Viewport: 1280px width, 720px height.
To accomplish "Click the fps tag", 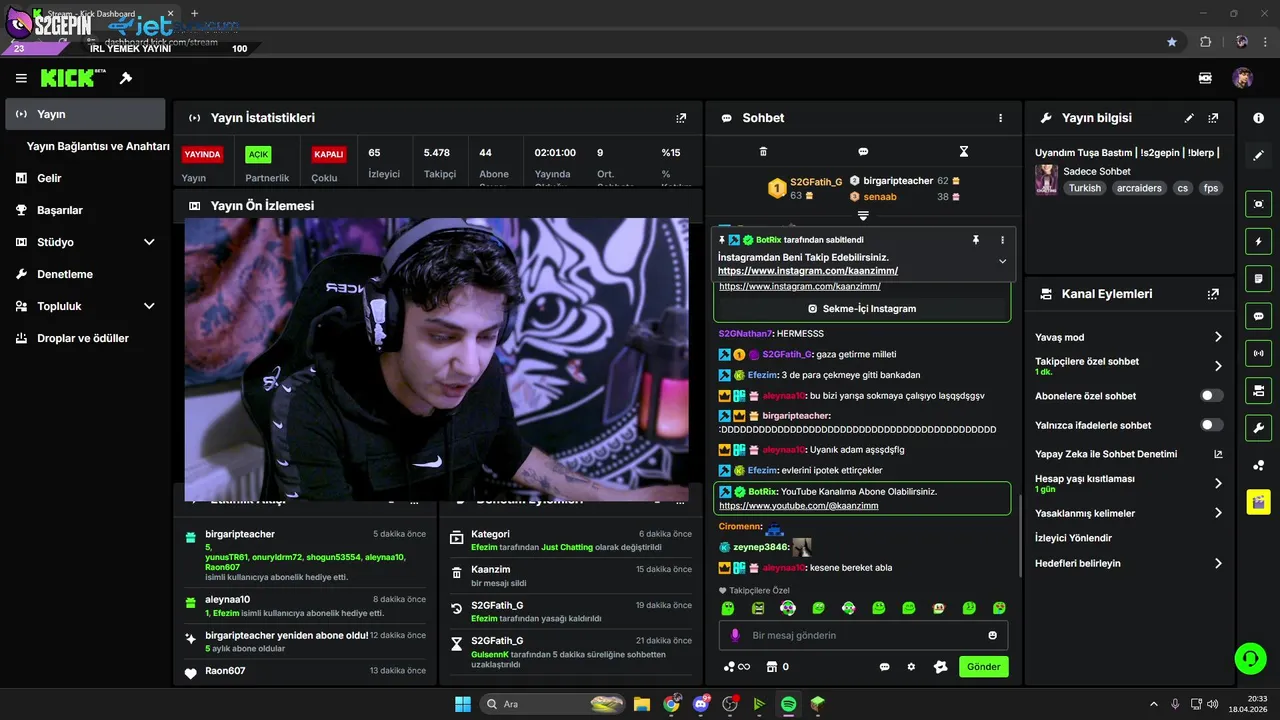I will [x=1211, y=188].
